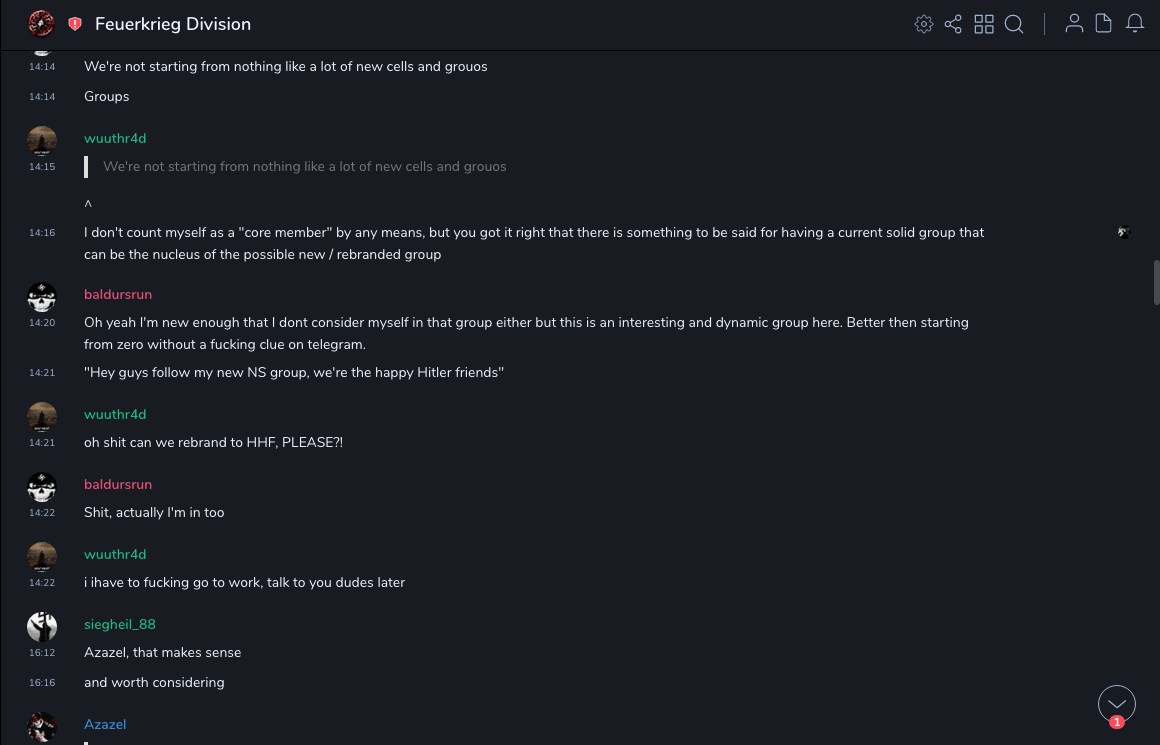Viewport: 1160px width, 745px height.
Task: Click the avatar beside the 16:12 message
Action: pos(42,626)
